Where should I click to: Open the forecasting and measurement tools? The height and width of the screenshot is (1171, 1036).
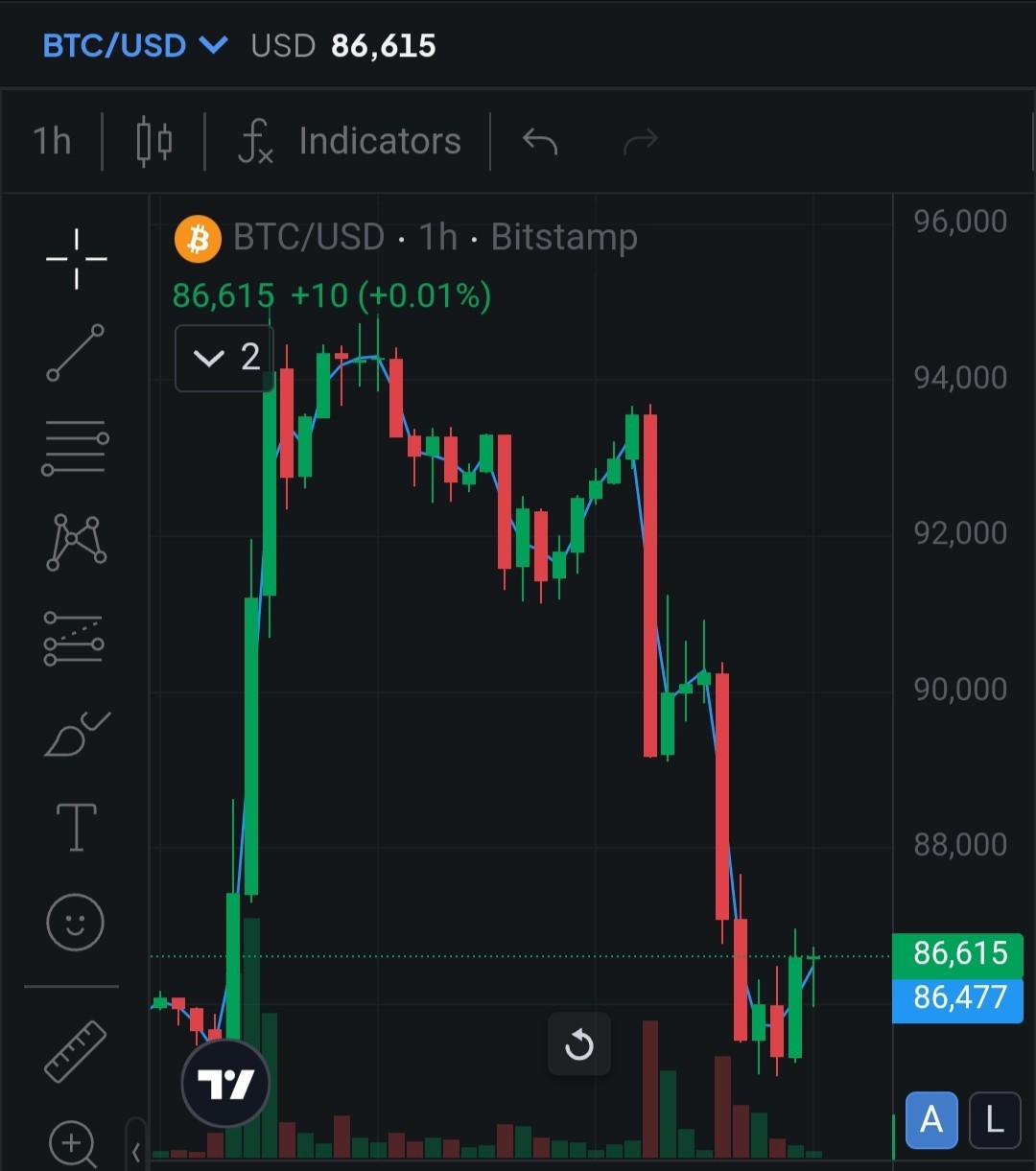pyautogui.click(x=74, y=639)
